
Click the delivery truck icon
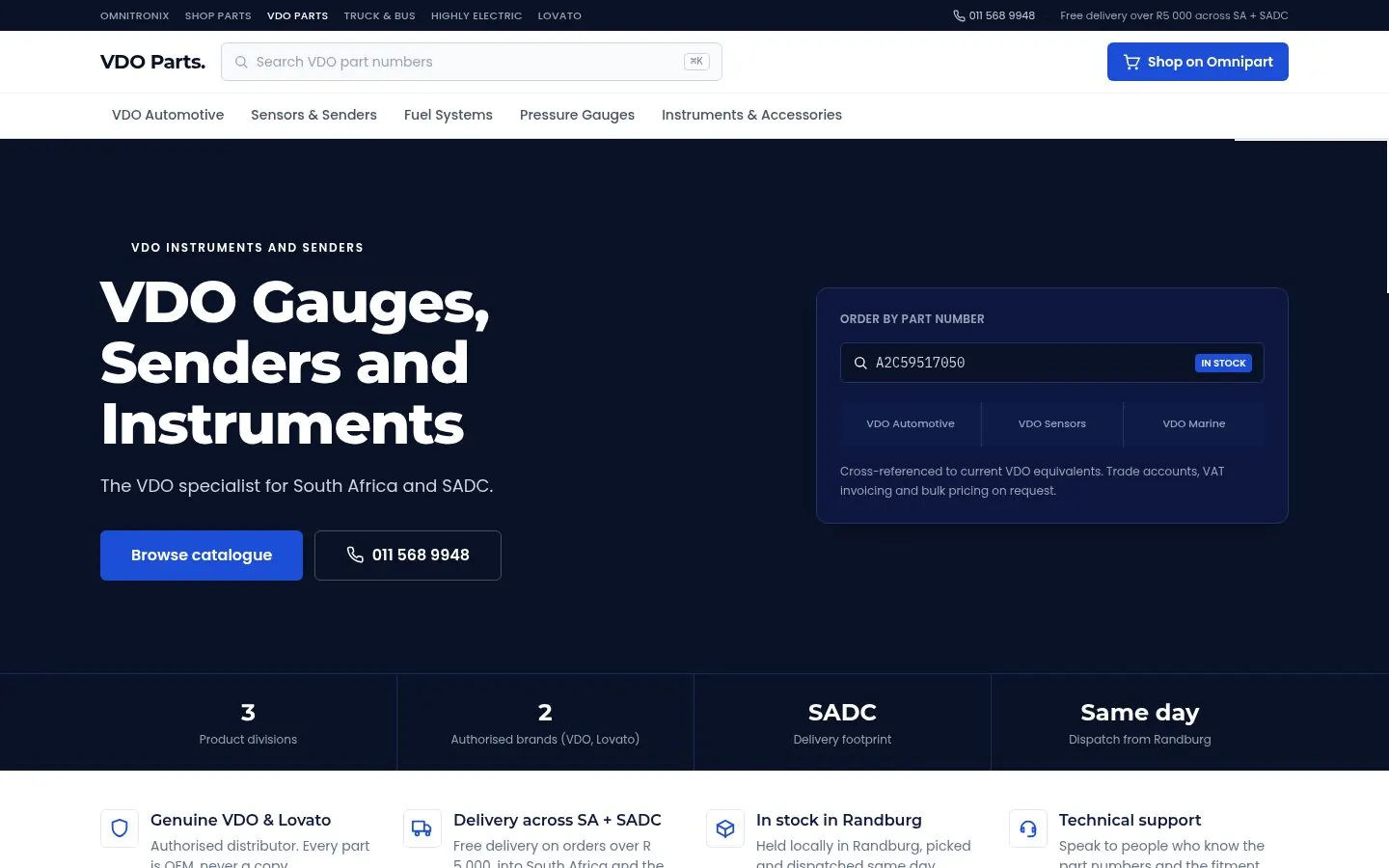422,828
